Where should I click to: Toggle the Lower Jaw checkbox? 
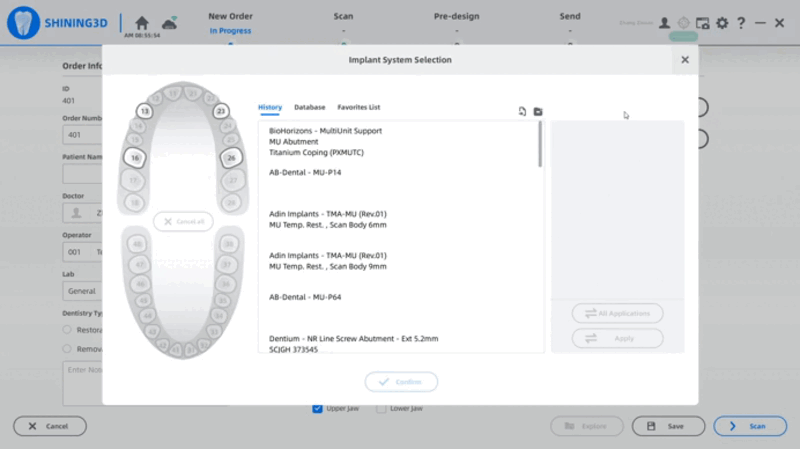click(x=381, y=408)
